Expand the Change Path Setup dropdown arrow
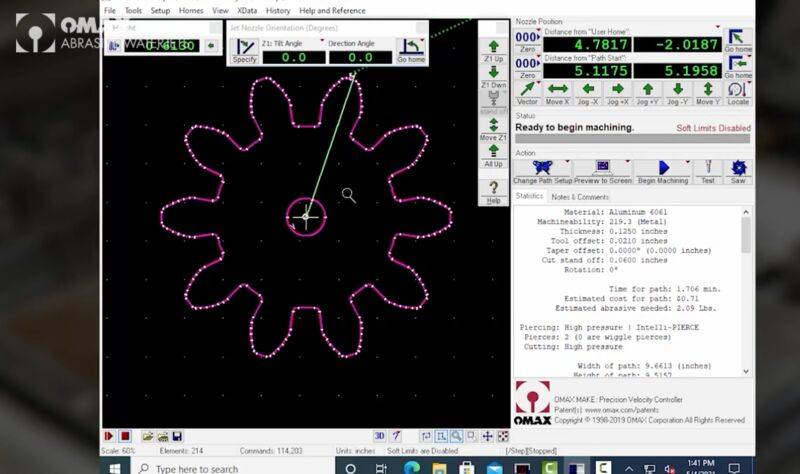The width and height of the screenshot is (800, 474). tap(569, 160)
